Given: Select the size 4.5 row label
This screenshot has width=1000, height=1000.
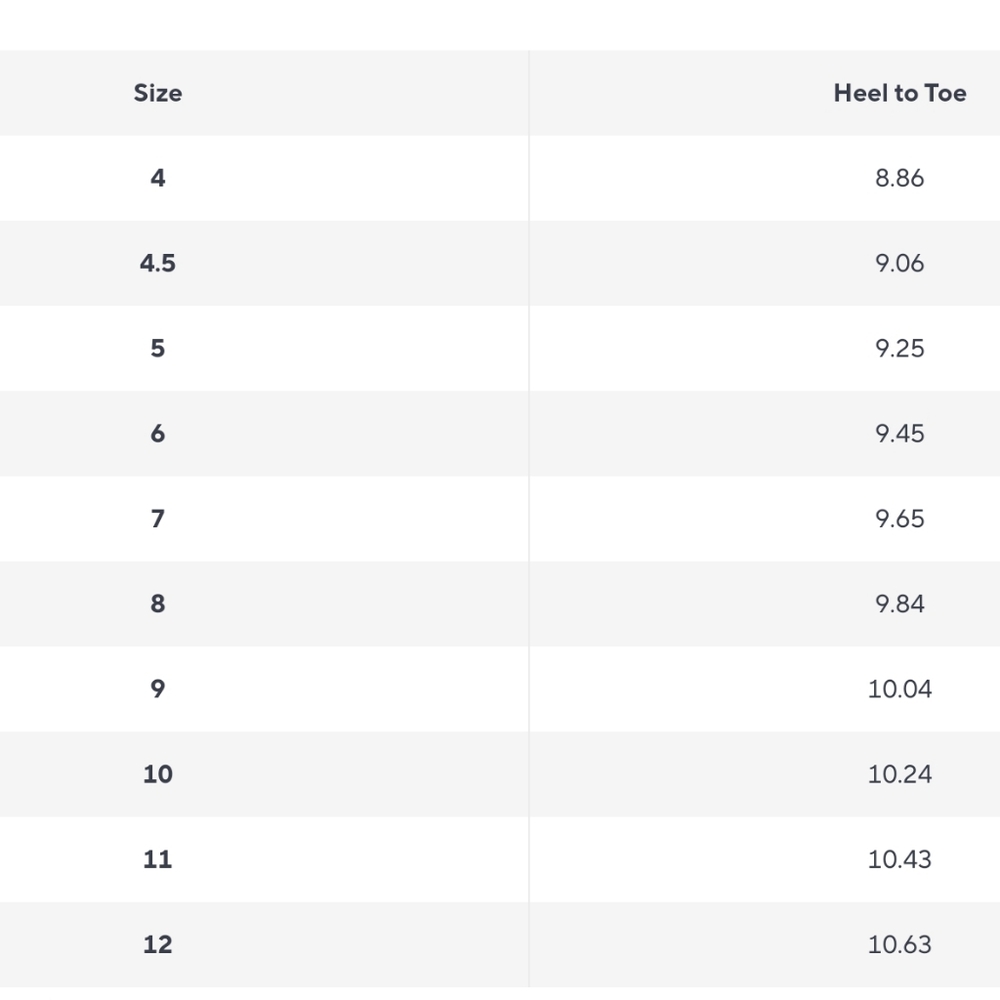Looking at the screenshot, I should coord(158,263).
